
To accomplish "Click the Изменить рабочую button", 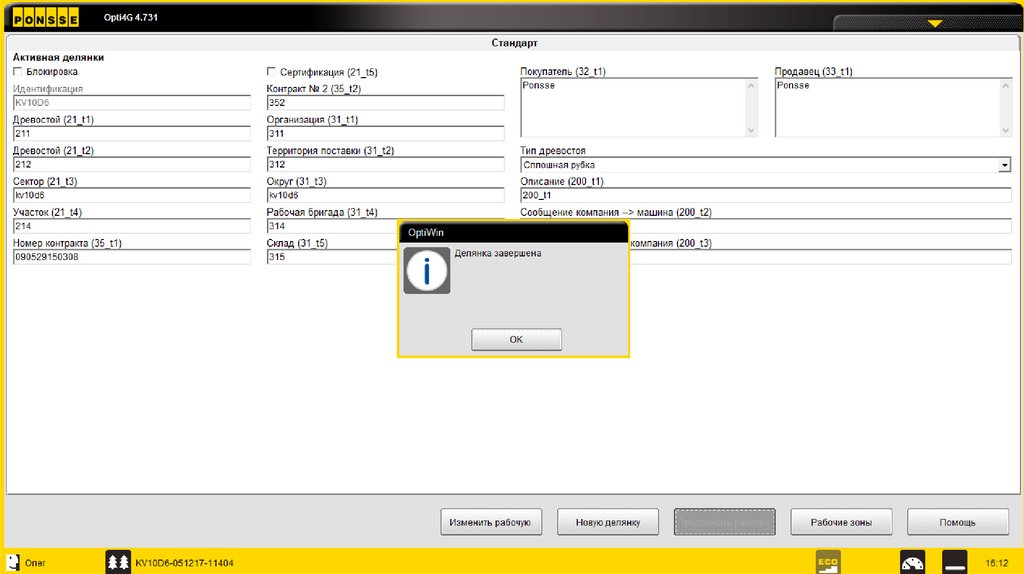I will pos(491,522).
